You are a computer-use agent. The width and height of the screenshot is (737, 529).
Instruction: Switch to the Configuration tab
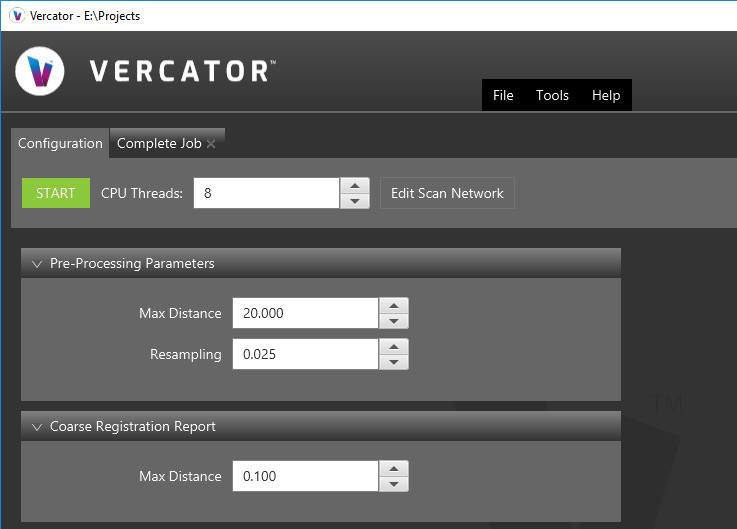60,143
